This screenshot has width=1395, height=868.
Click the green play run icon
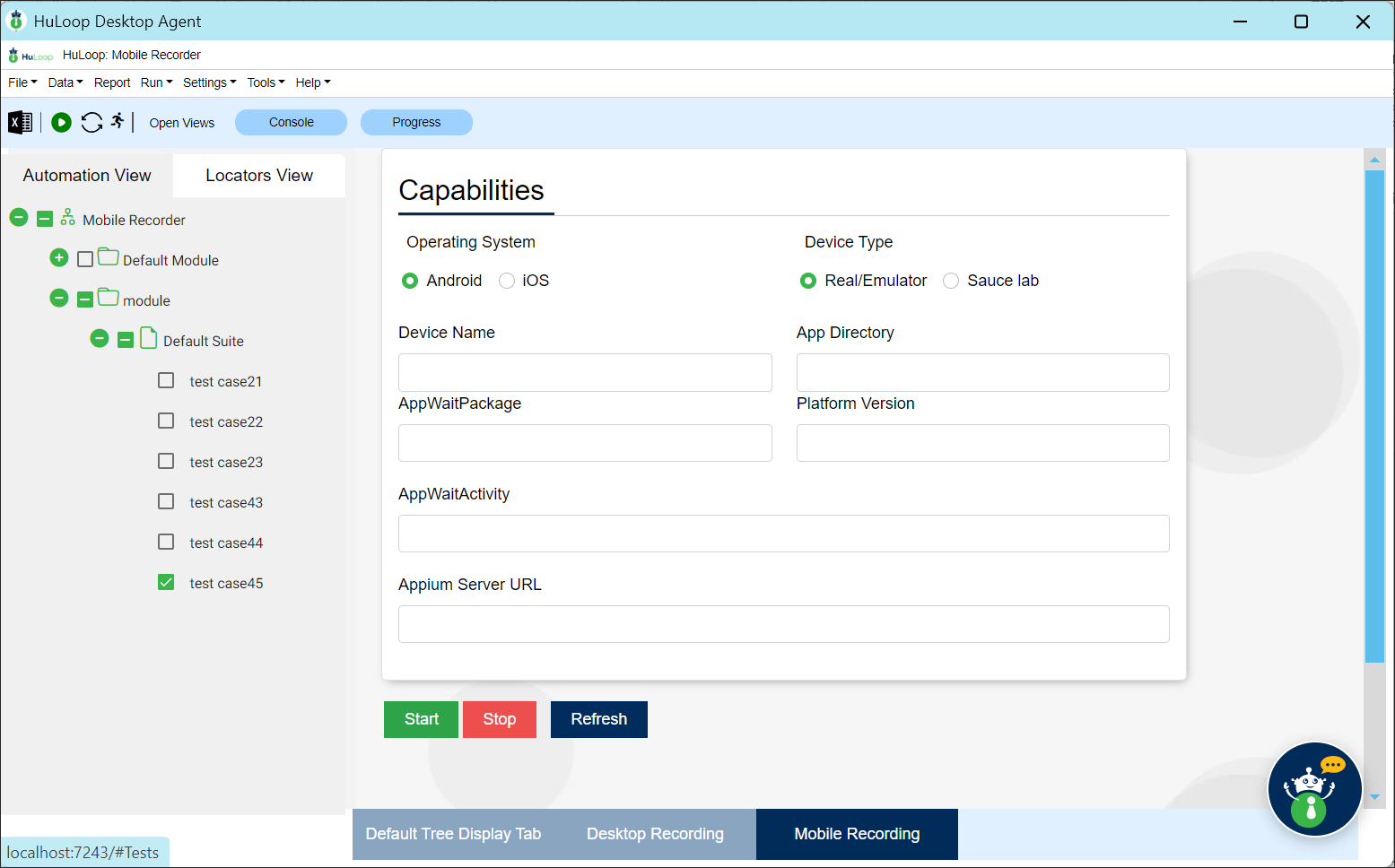pos(61,122)
